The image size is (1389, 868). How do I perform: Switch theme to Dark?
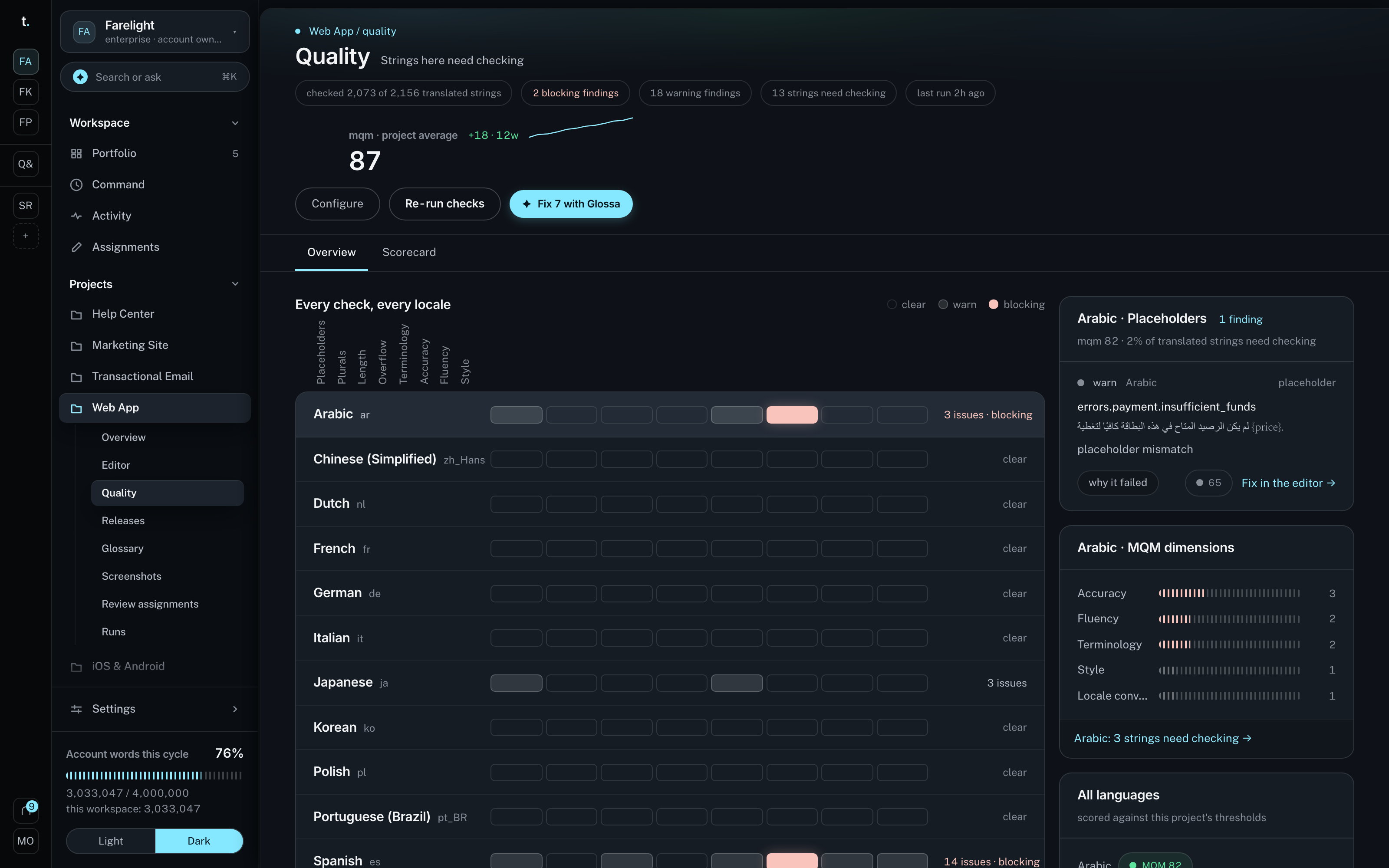click(199, 841)
